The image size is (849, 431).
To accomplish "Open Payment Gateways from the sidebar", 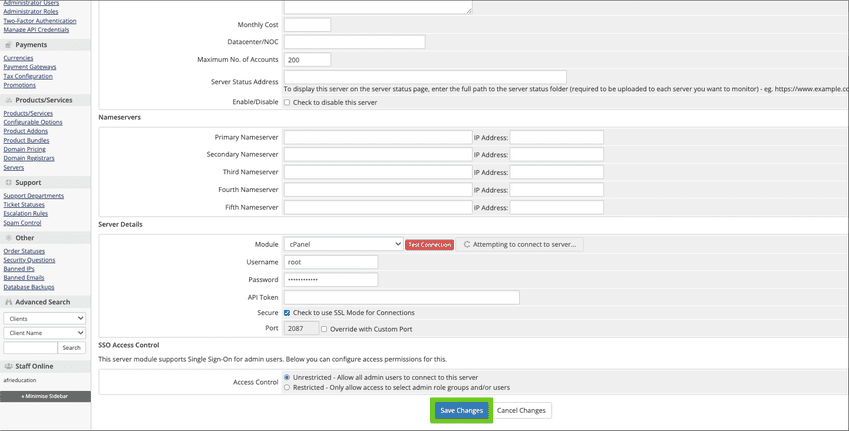I will [x=28, y=67].
